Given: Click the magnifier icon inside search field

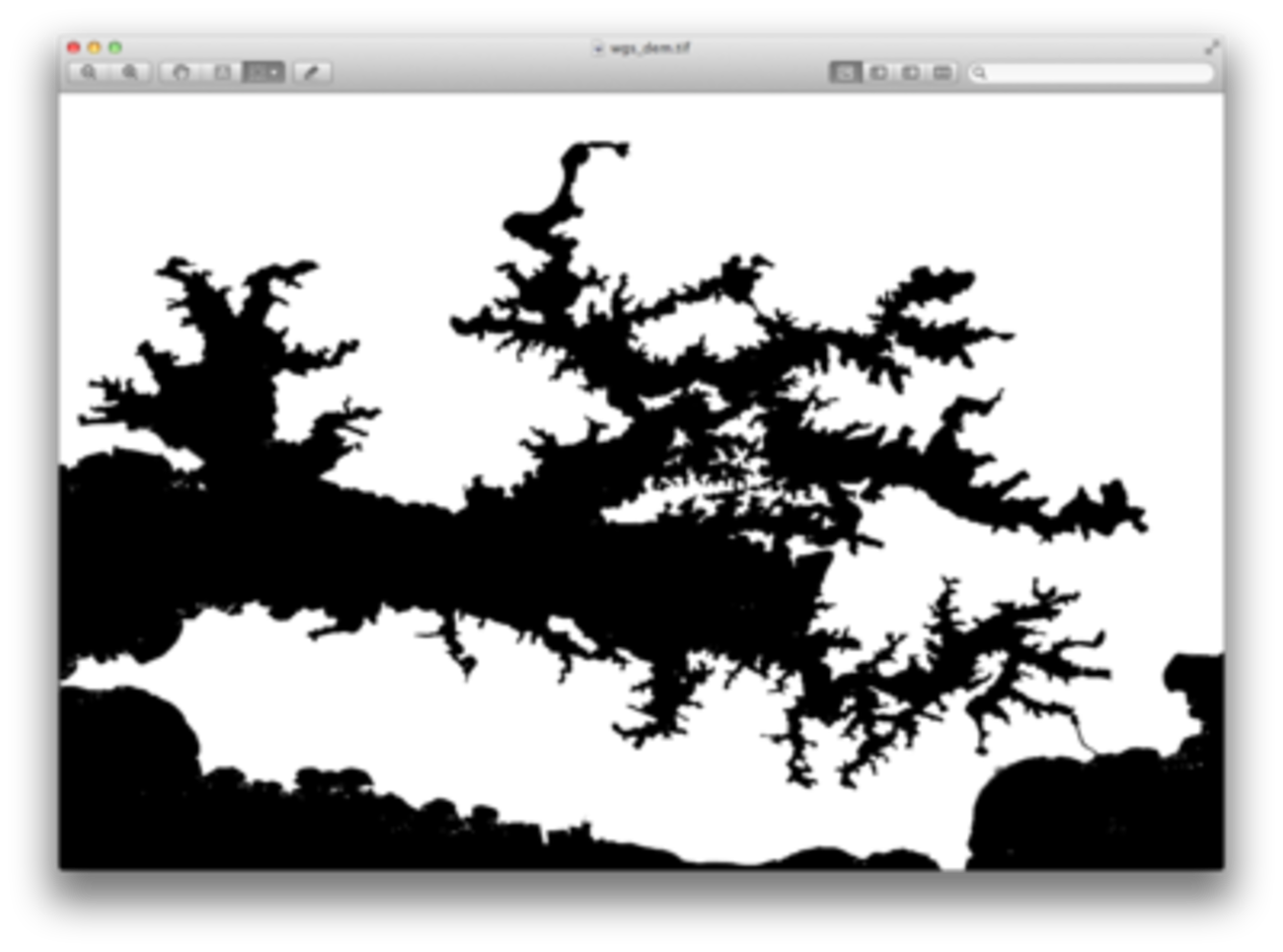Looking at the screenshot, I should (x=979, y=72).
